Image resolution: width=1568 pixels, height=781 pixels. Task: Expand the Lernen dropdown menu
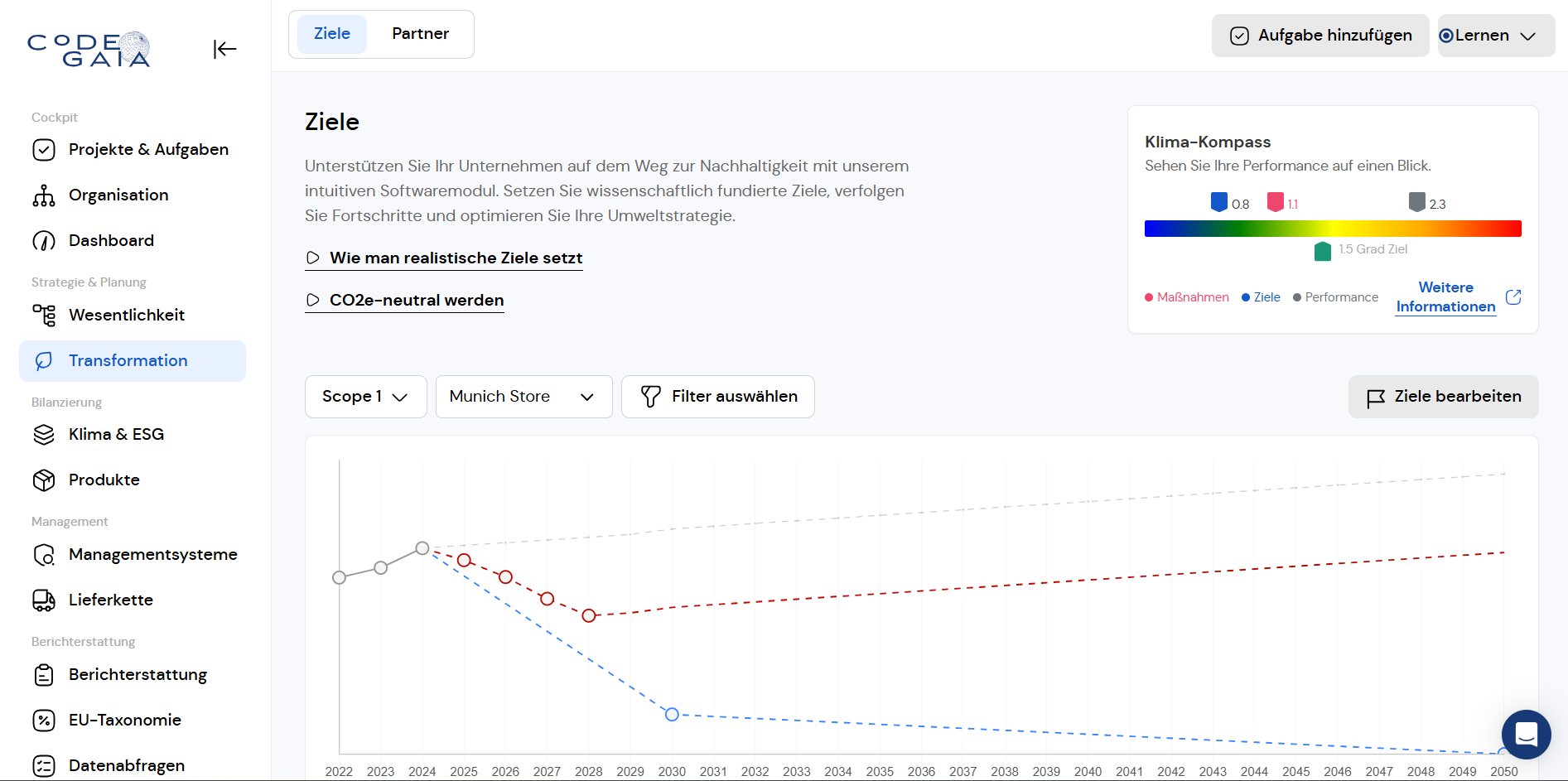coord(1495,36)
